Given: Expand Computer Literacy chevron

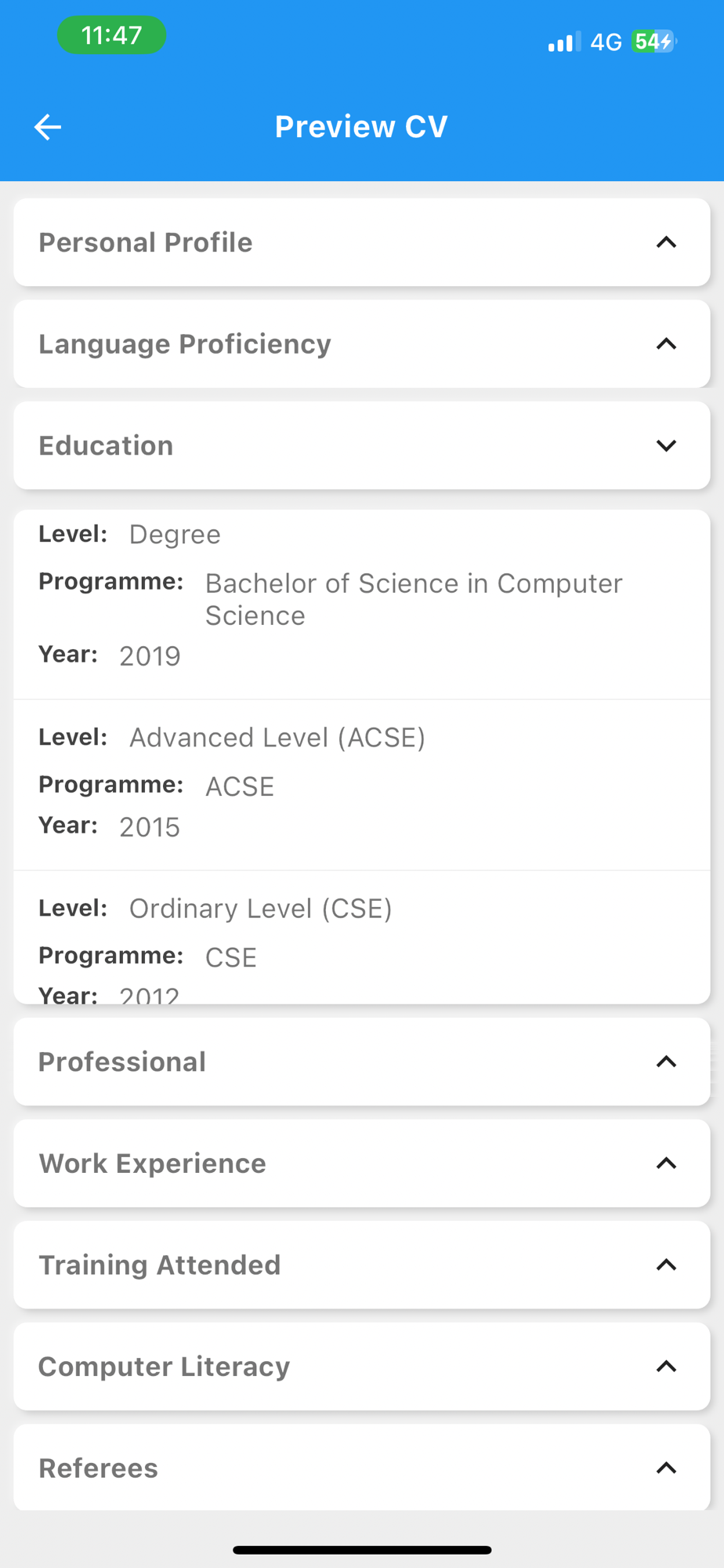Looking at the screenshot, I should tap(666, 1367).
